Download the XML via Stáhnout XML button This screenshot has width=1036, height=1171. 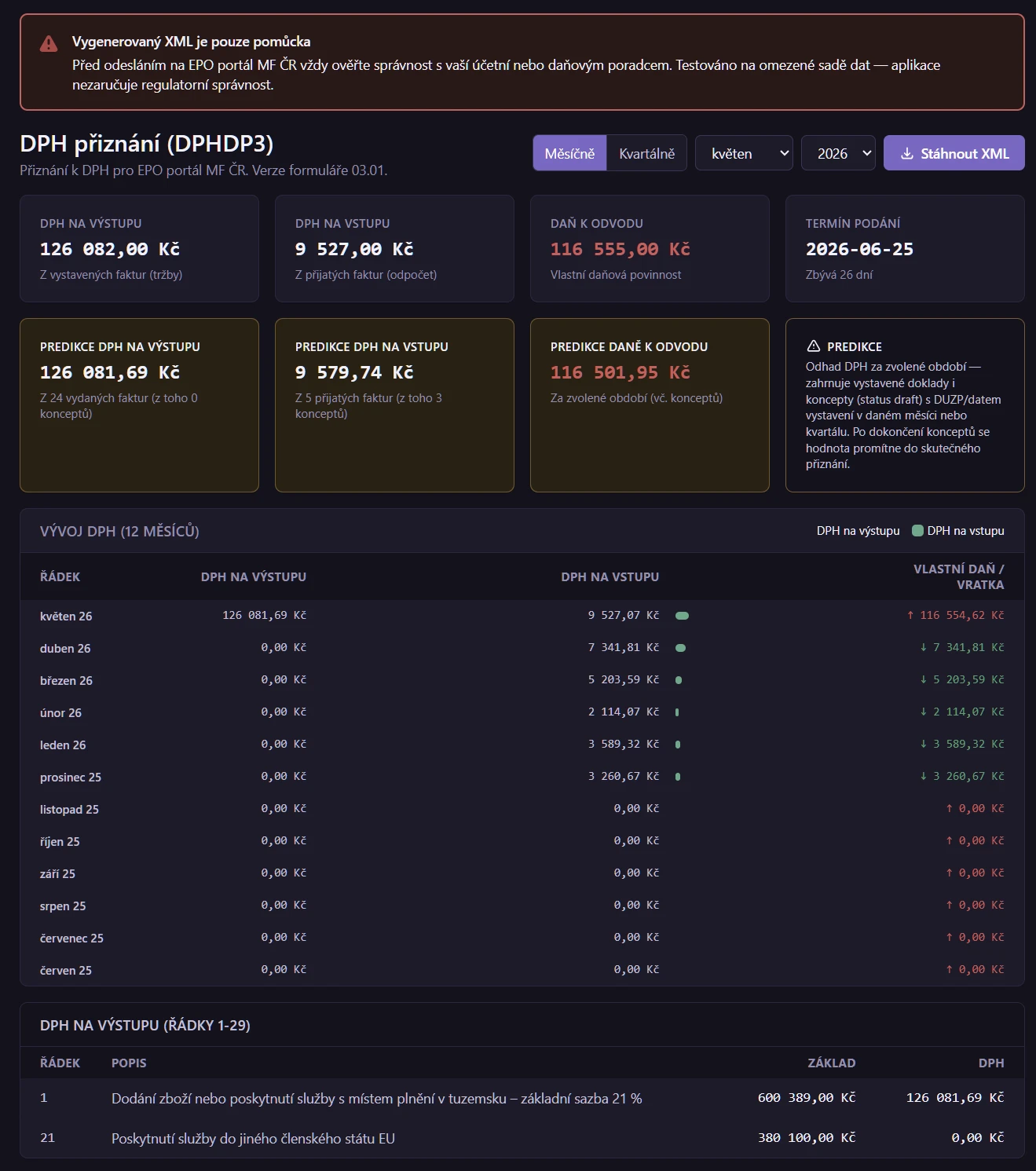(x=954, y=153)
